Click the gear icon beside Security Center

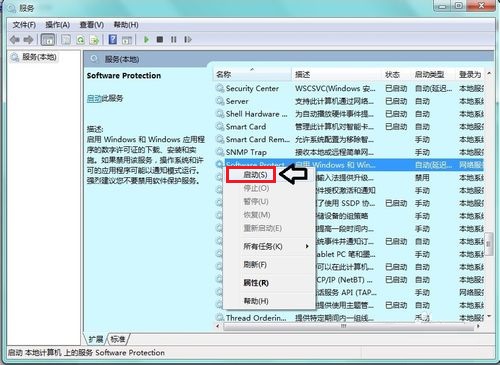[220, 88]
